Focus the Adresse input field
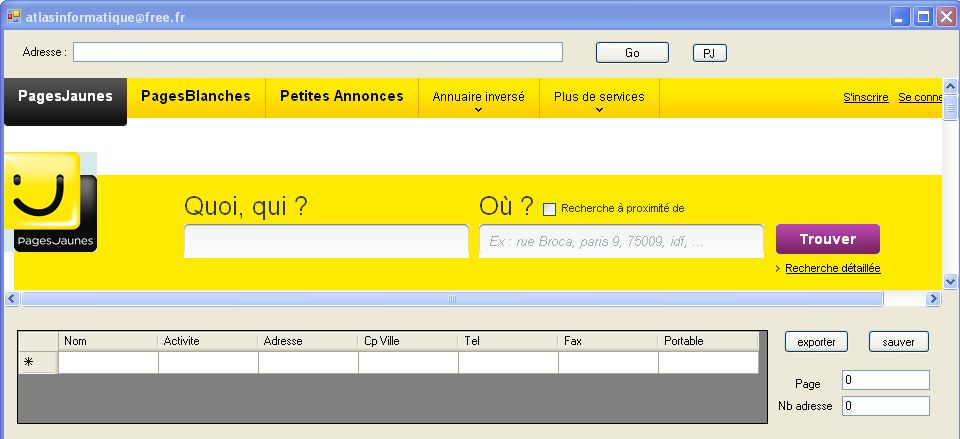 [x=318, y=52]
